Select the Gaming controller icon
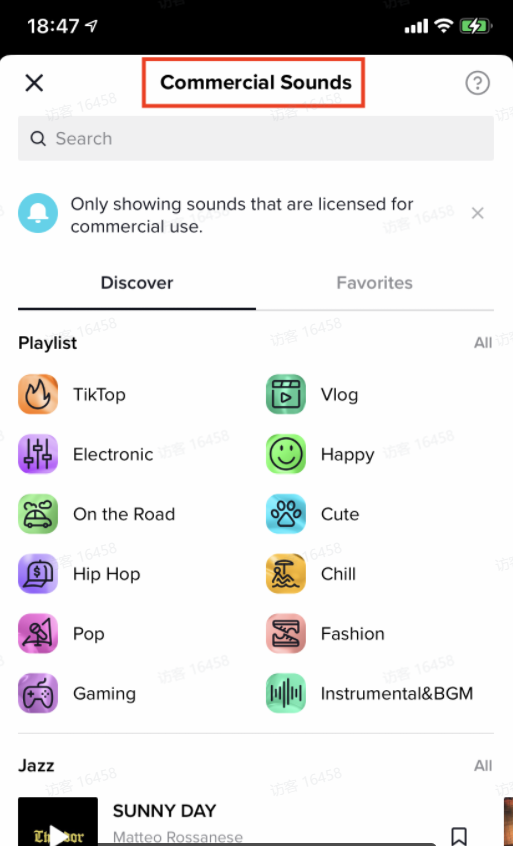 [x=38, y=693]
